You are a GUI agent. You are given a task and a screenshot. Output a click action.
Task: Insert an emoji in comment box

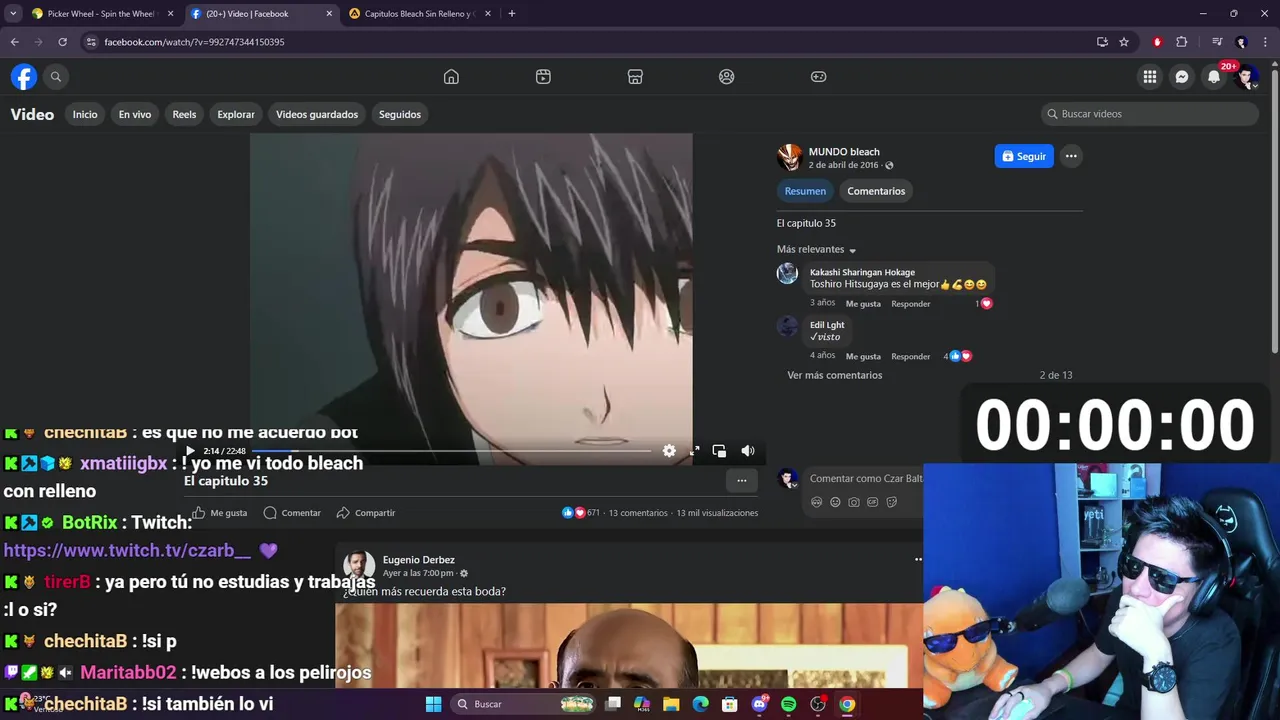tap(835, 502)
